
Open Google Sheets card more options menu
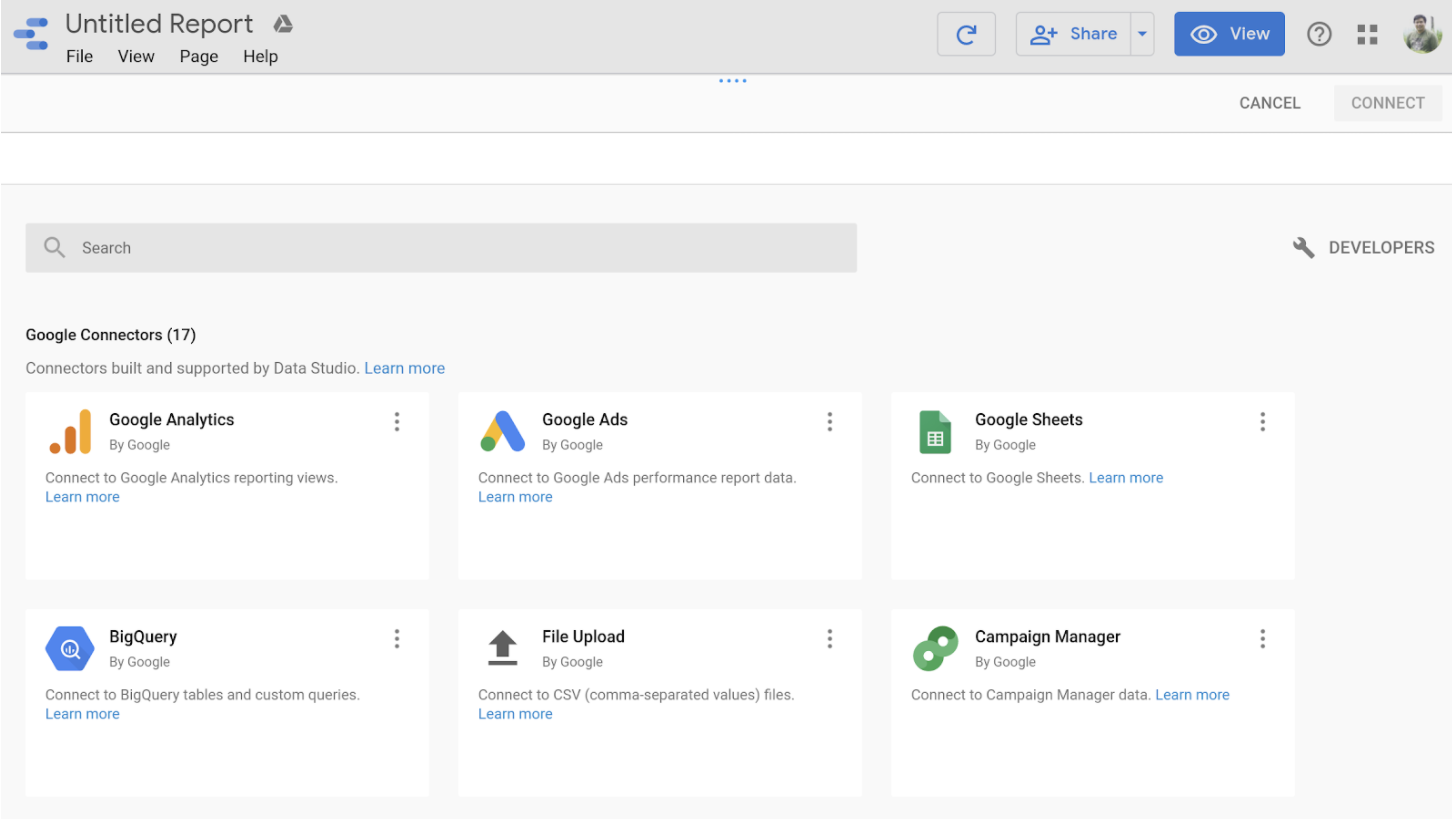(1263, 421)
